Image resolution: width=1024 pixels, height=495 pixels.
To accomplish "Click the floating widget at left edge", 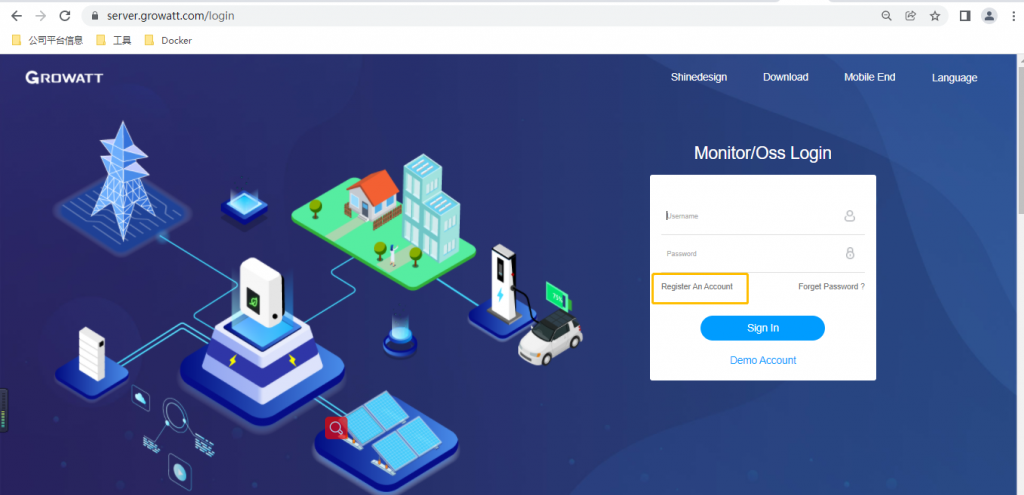I will point(4,410).
